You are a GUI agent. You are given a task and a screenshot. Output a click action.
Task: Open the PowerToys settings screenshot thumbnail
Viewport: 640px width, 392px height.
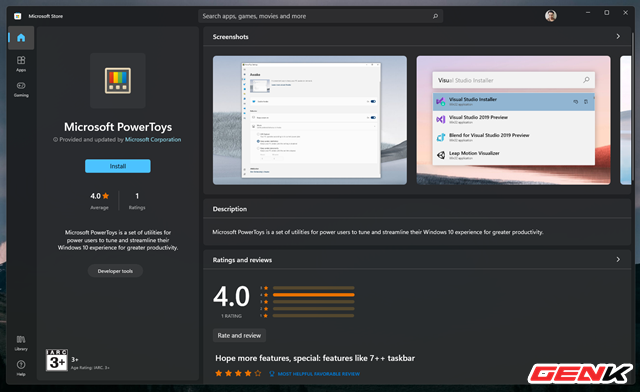(310, 120)
